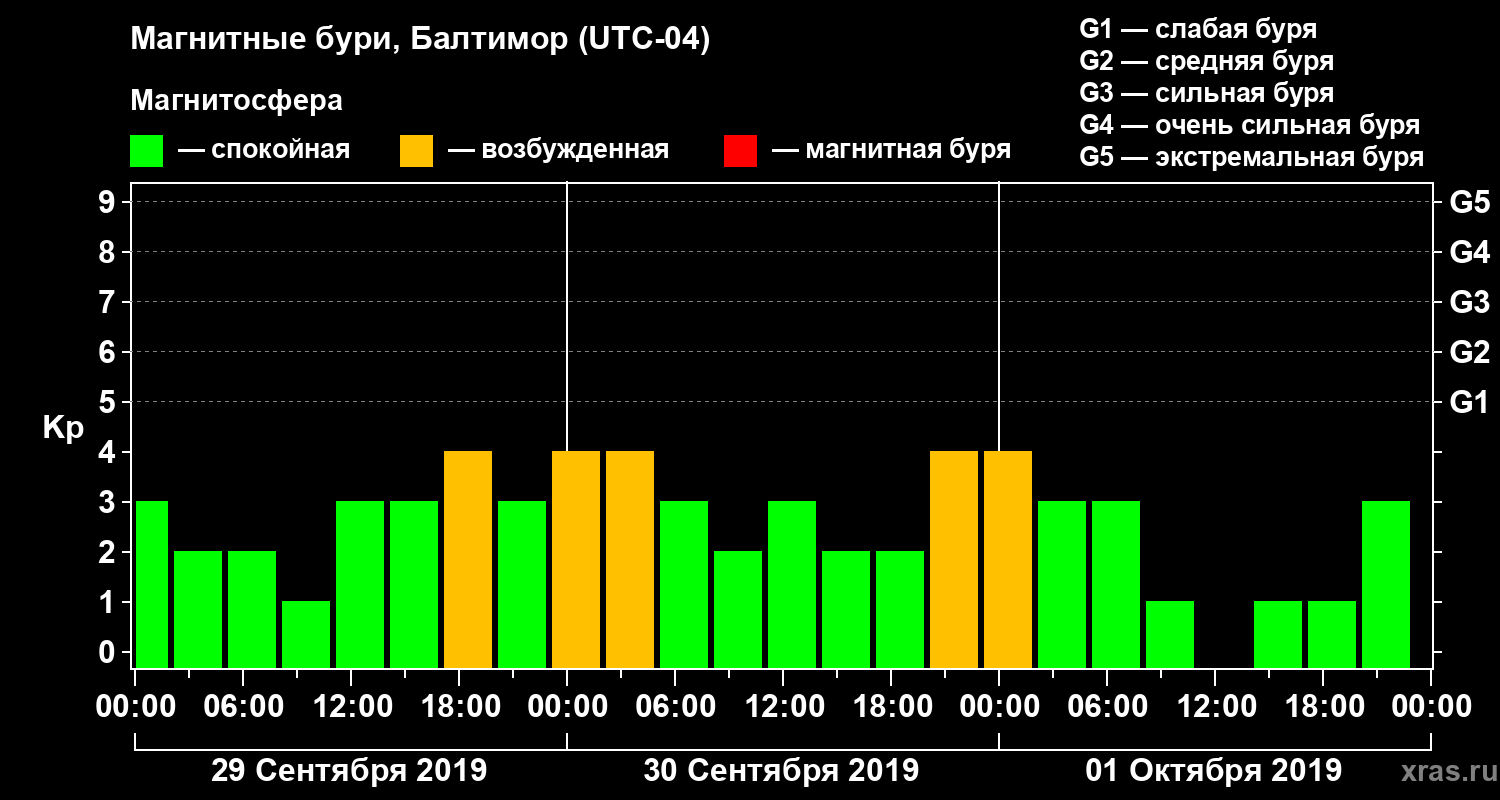Image resolution: width=1500 pixels, height=800 pixels.
Task: Click the red 'магнитная буря' legend swatch
Action: [x=740, y=151]
